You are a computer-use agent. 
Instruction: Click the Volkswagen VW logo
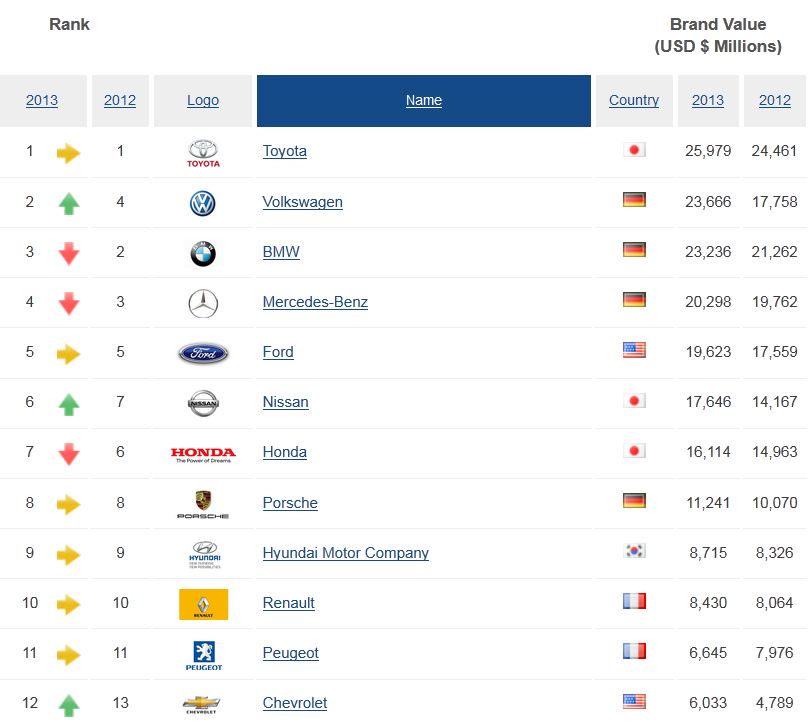(202, 202)
